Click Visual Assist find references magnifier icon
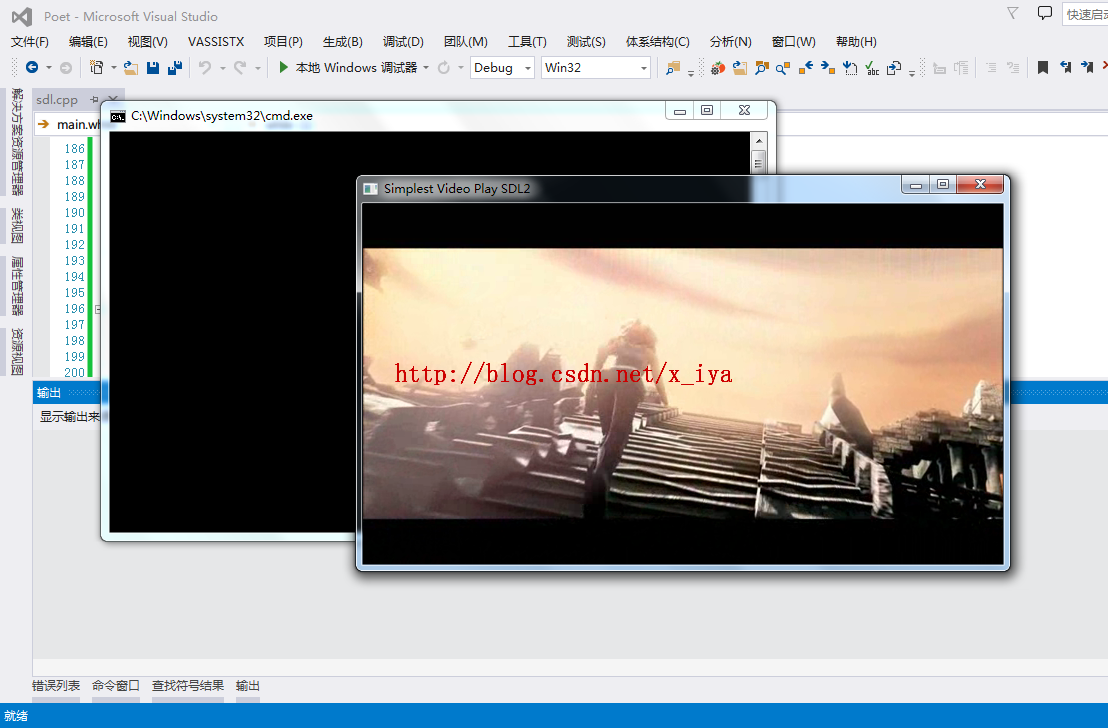Screen dimensions: 1108x728 783,68
